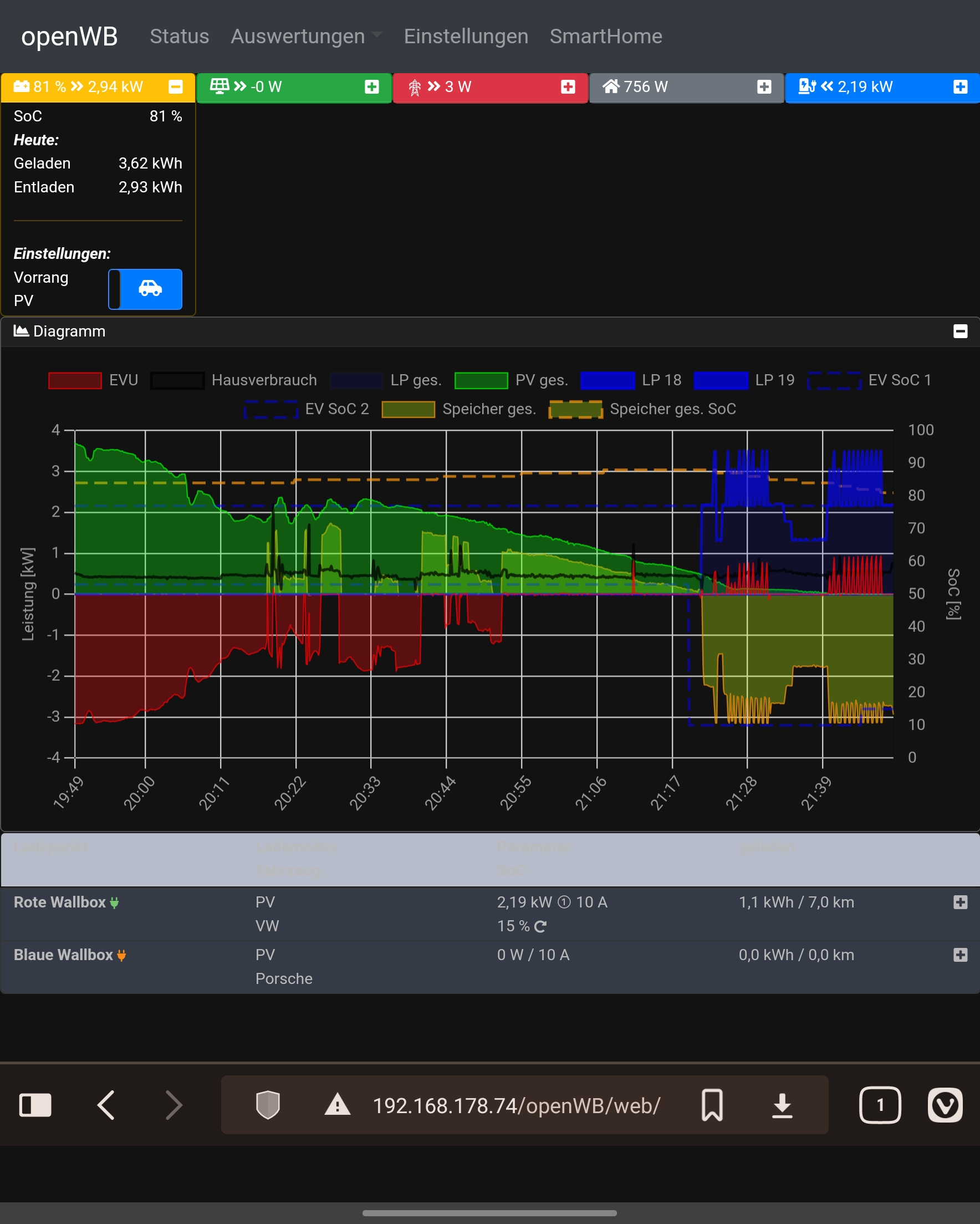Click the SoC refresh icon for VW
980x1224 pixels.
(540, 926)
